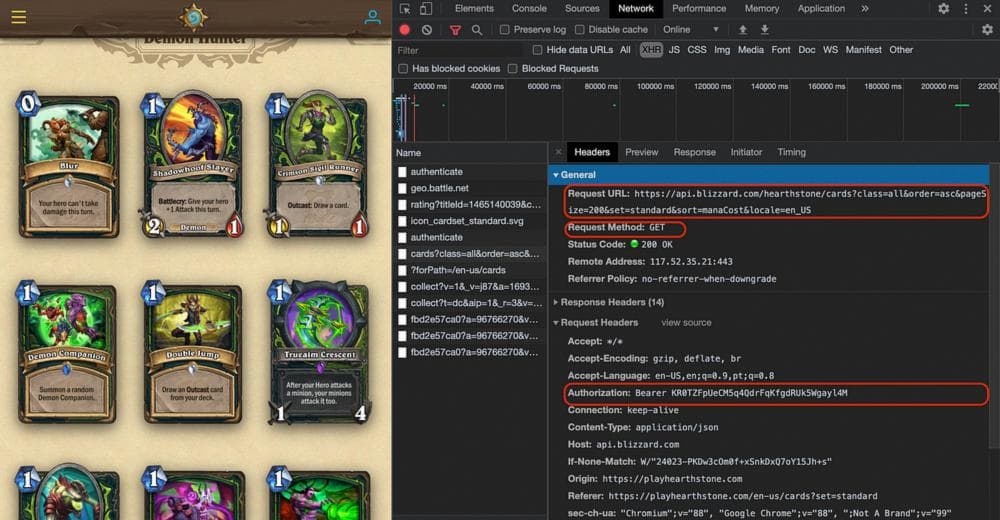Show more DevTools tabs chevron
This screenshot has height=520, width=1000.
865,8
